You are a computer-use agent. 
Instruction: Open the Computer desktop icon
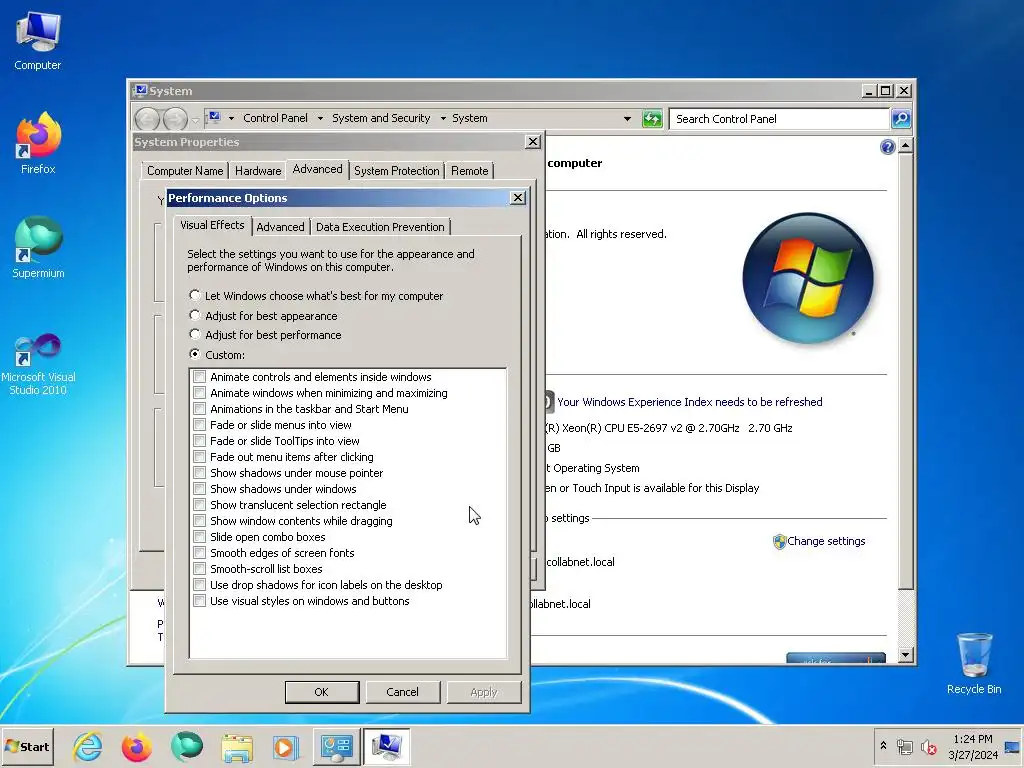click(38, 40)
